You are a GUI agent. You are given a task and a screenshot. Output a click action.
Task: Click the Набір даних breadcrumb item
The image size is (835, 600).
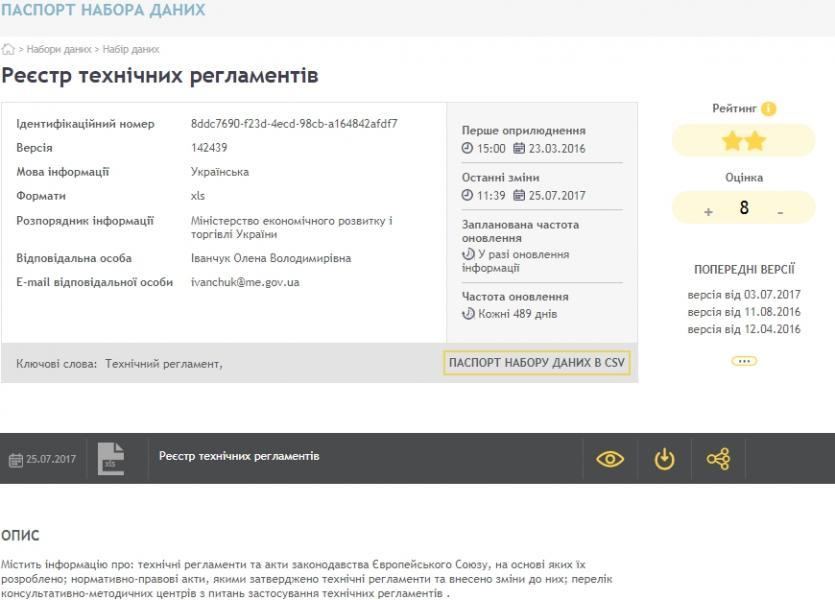click(131, 49)
